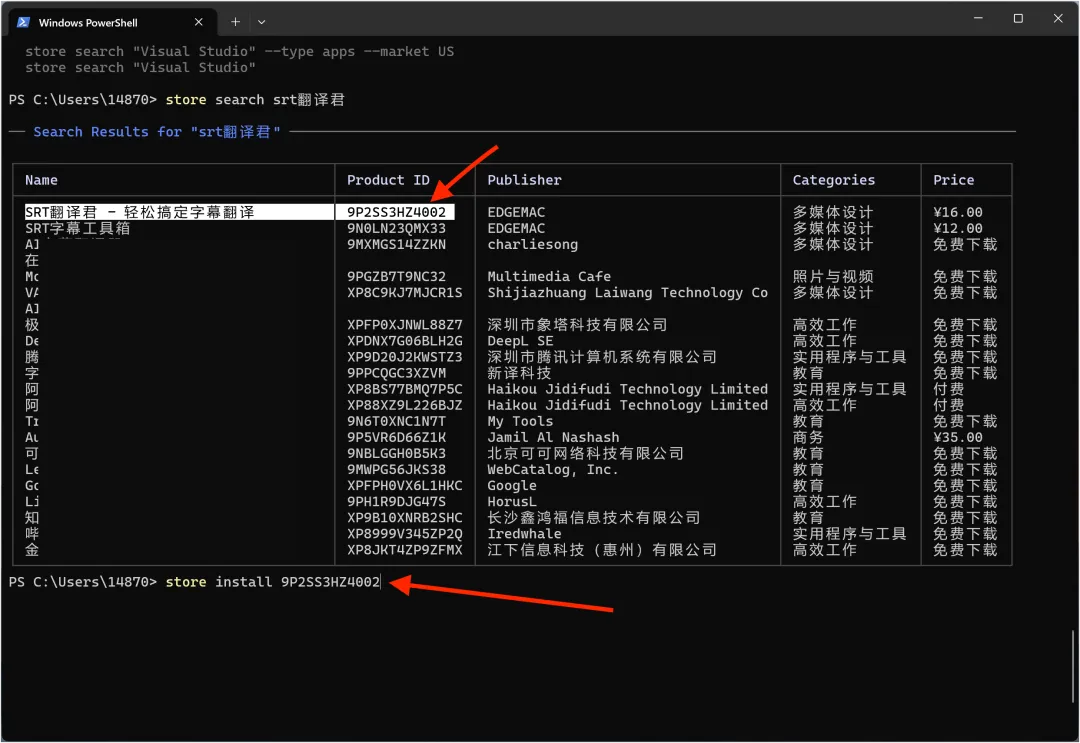
Task: Click product ID XPFPH0VX6L1HKC
Action: tap(404, 485)
